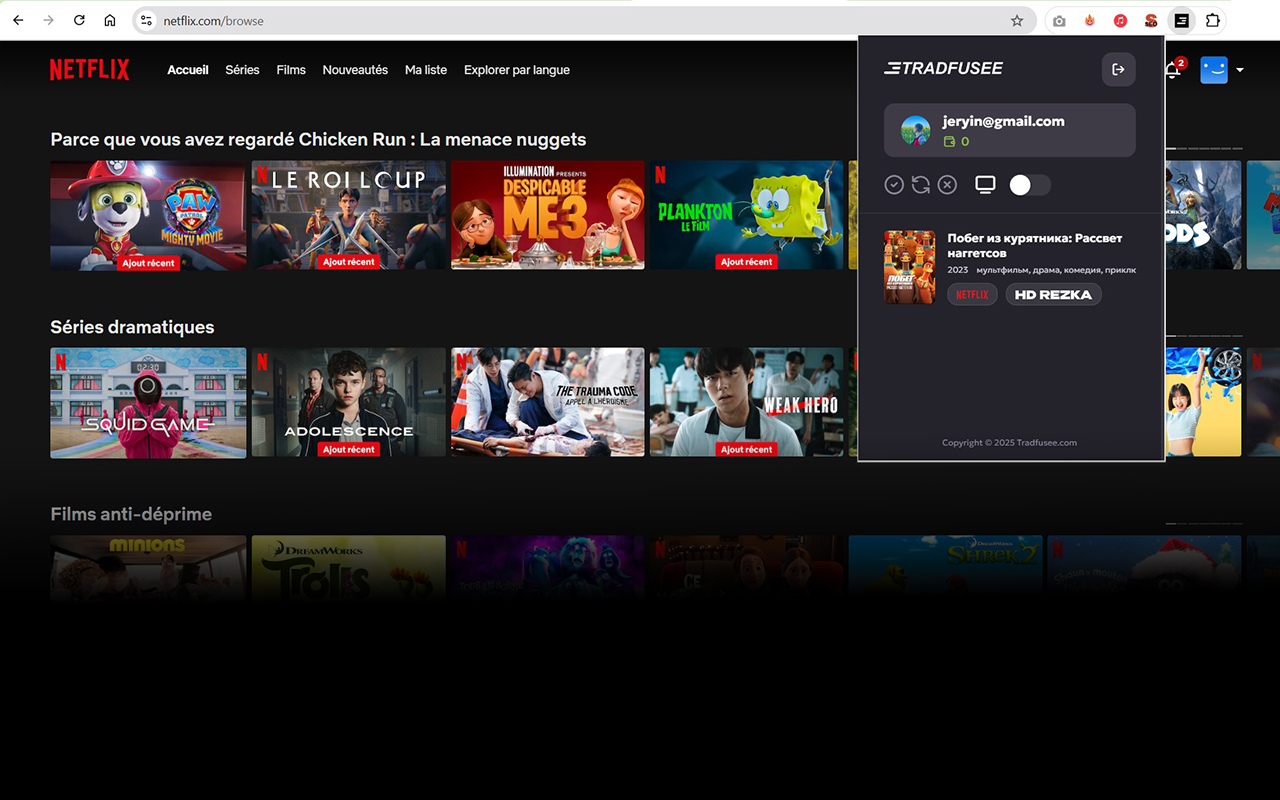Toggle the Tradfusee on/off switch
Screen dimensions: 1280x800
[1029, 185]
